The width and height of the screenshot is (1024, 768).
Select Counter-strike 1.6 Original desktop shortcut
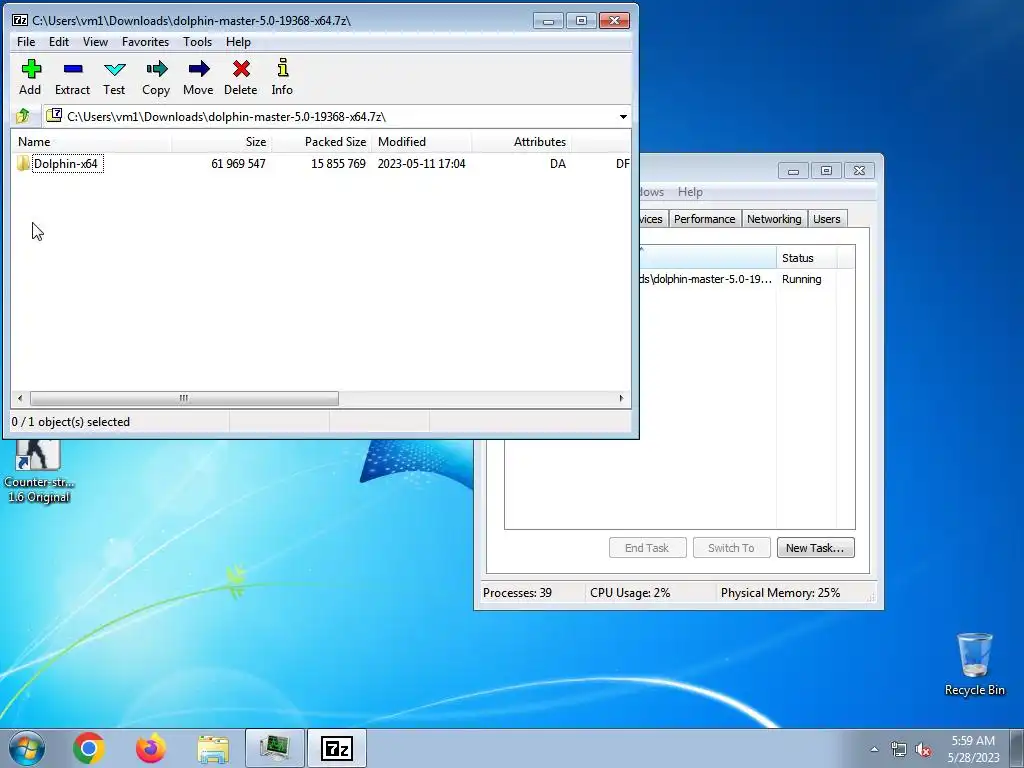39,472
